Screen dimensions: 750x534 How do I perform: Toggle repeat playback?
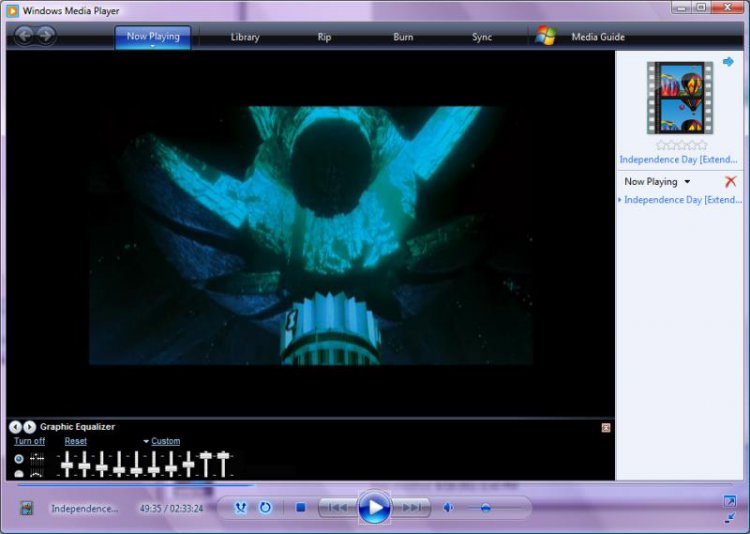(265, 507)
